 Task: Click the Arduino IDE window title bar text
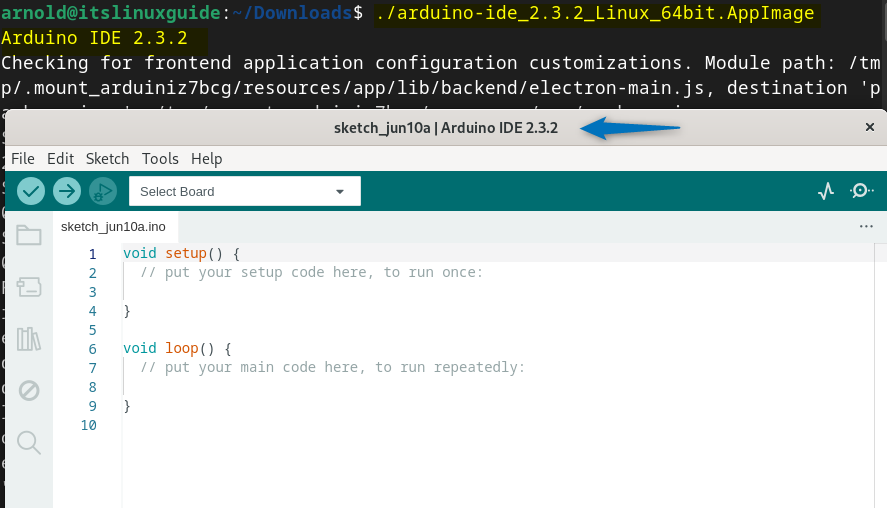click(x=446, y=128)
